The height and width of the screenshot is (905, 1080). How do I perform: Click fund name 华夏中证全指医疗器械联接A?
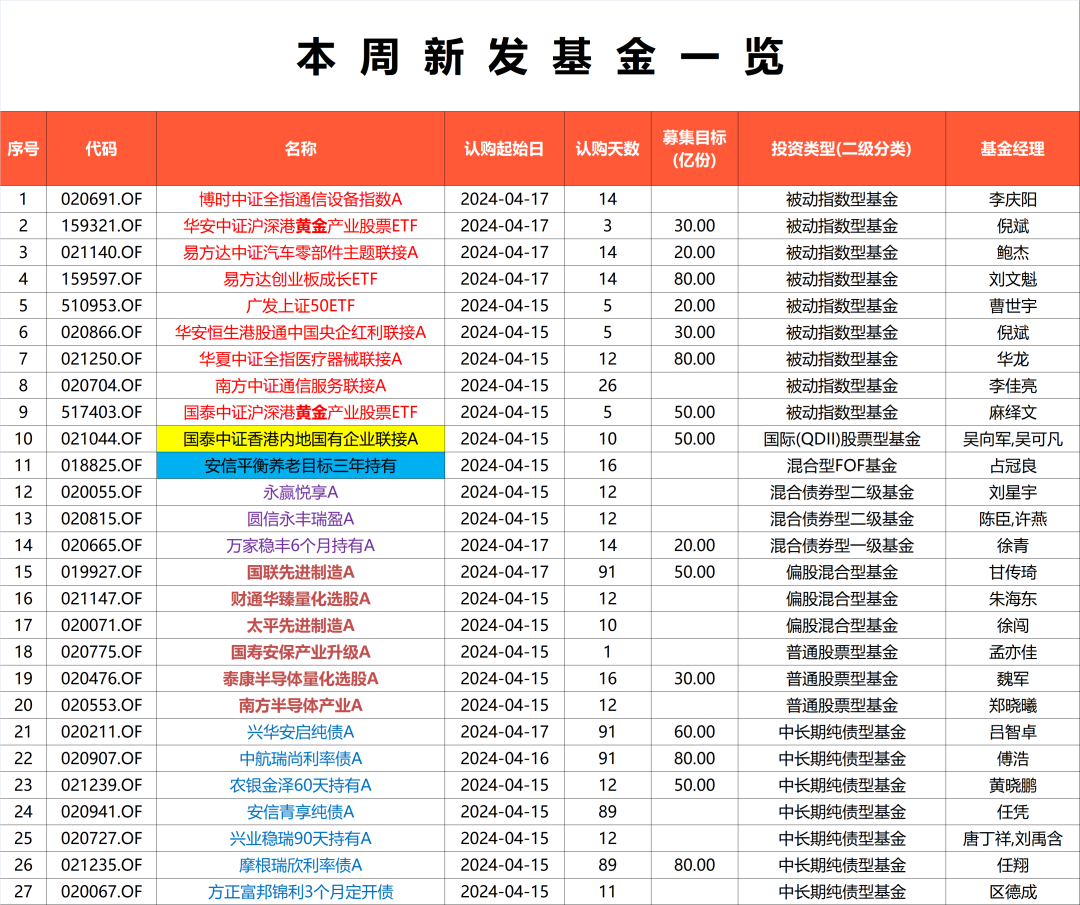300,360
